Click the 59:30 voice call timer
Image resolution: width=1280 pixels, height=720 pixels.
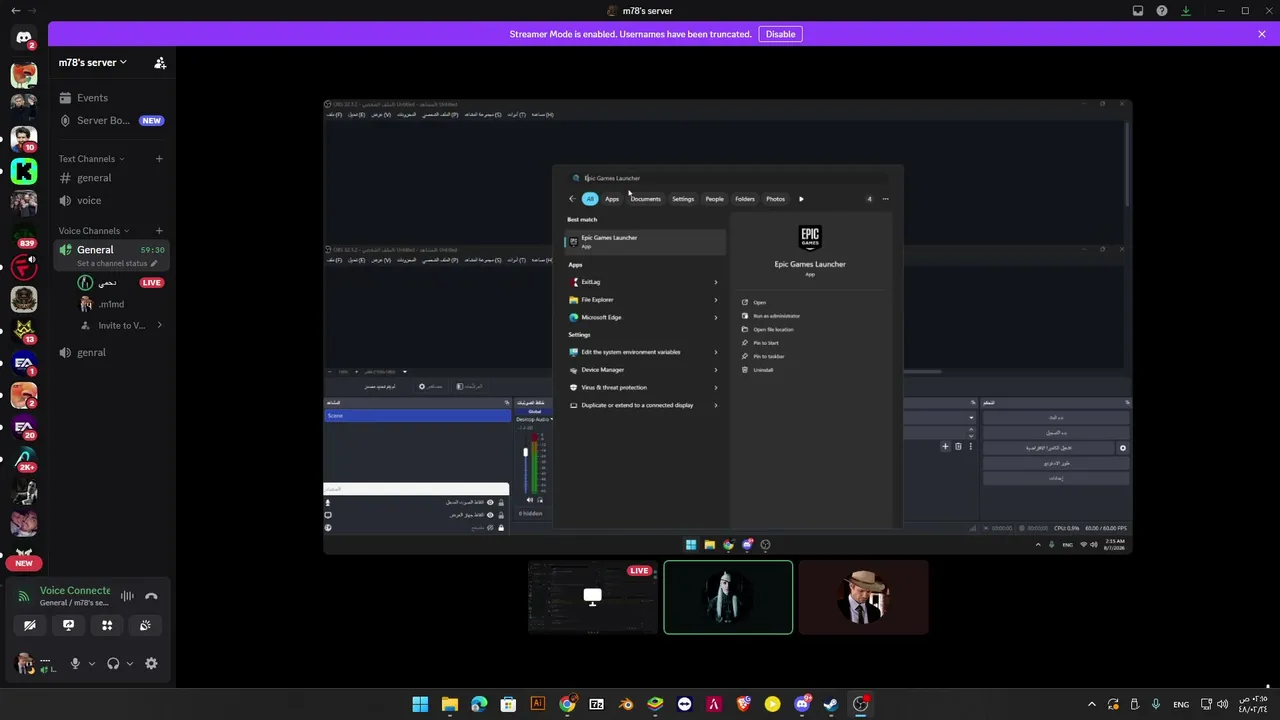152,250
